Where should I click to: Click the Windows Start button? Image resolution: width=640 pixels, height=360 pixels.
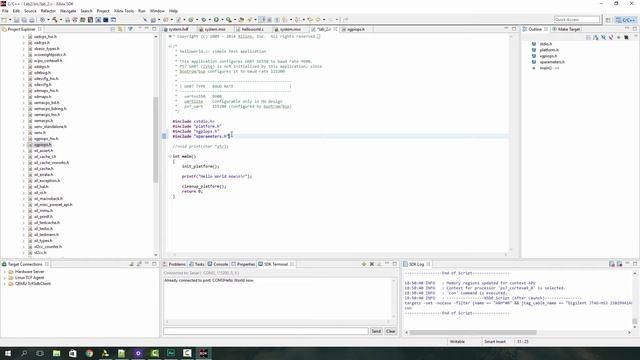click(8, 353)
